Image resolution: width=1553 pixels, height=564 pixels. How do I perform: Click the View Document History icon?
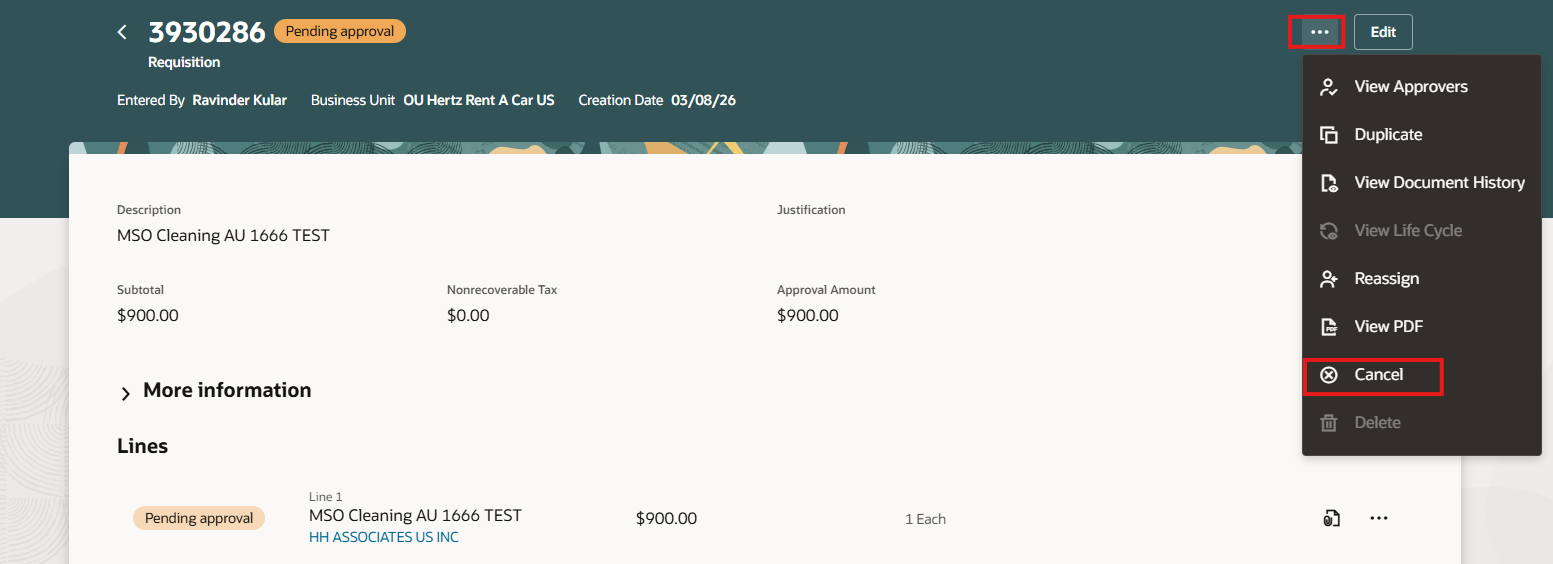pyautogui.click(x=1328, y=183)
